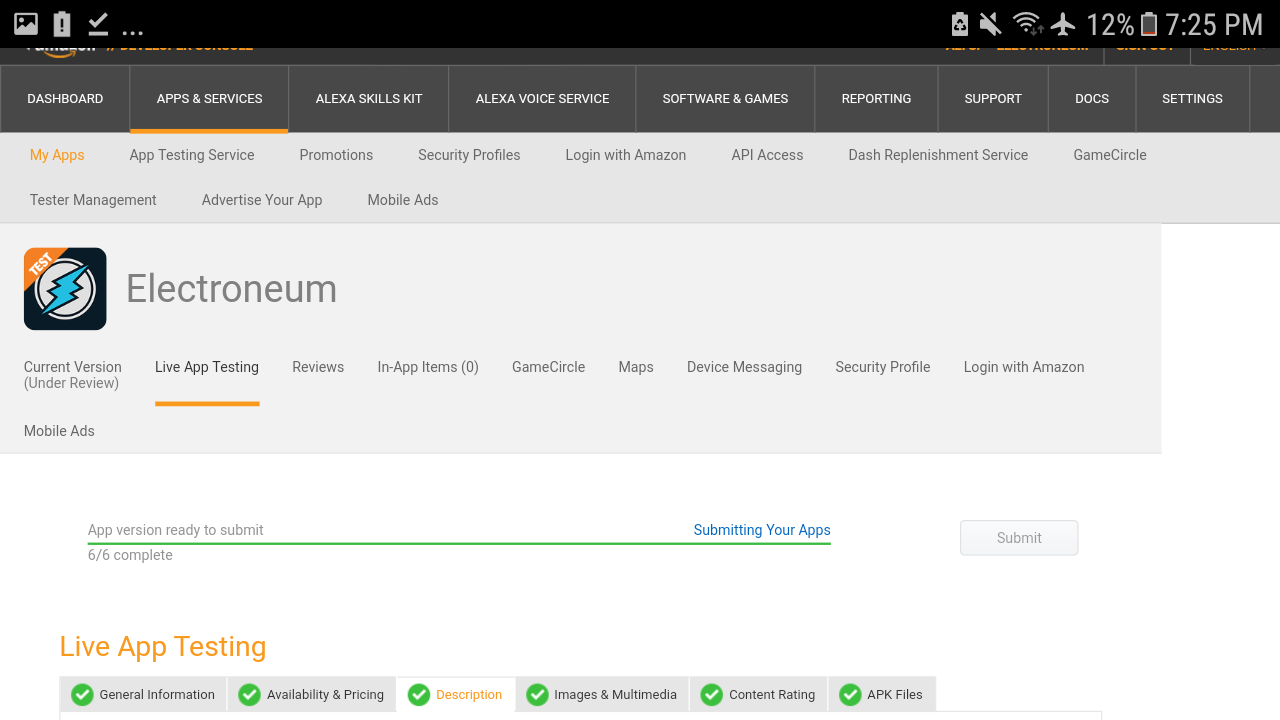Open the Reporting section

tap(876, 99)
